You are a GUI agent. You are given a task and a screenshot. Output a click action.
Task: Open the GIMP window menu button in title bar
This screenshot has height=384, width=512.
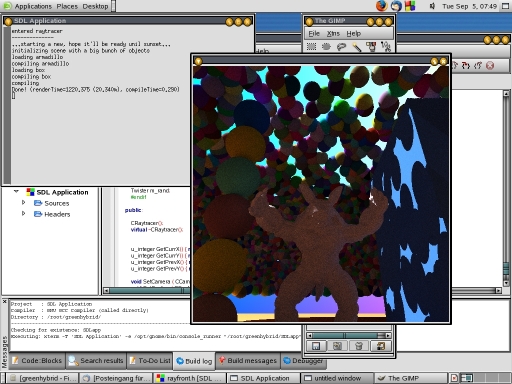[309, 22]
